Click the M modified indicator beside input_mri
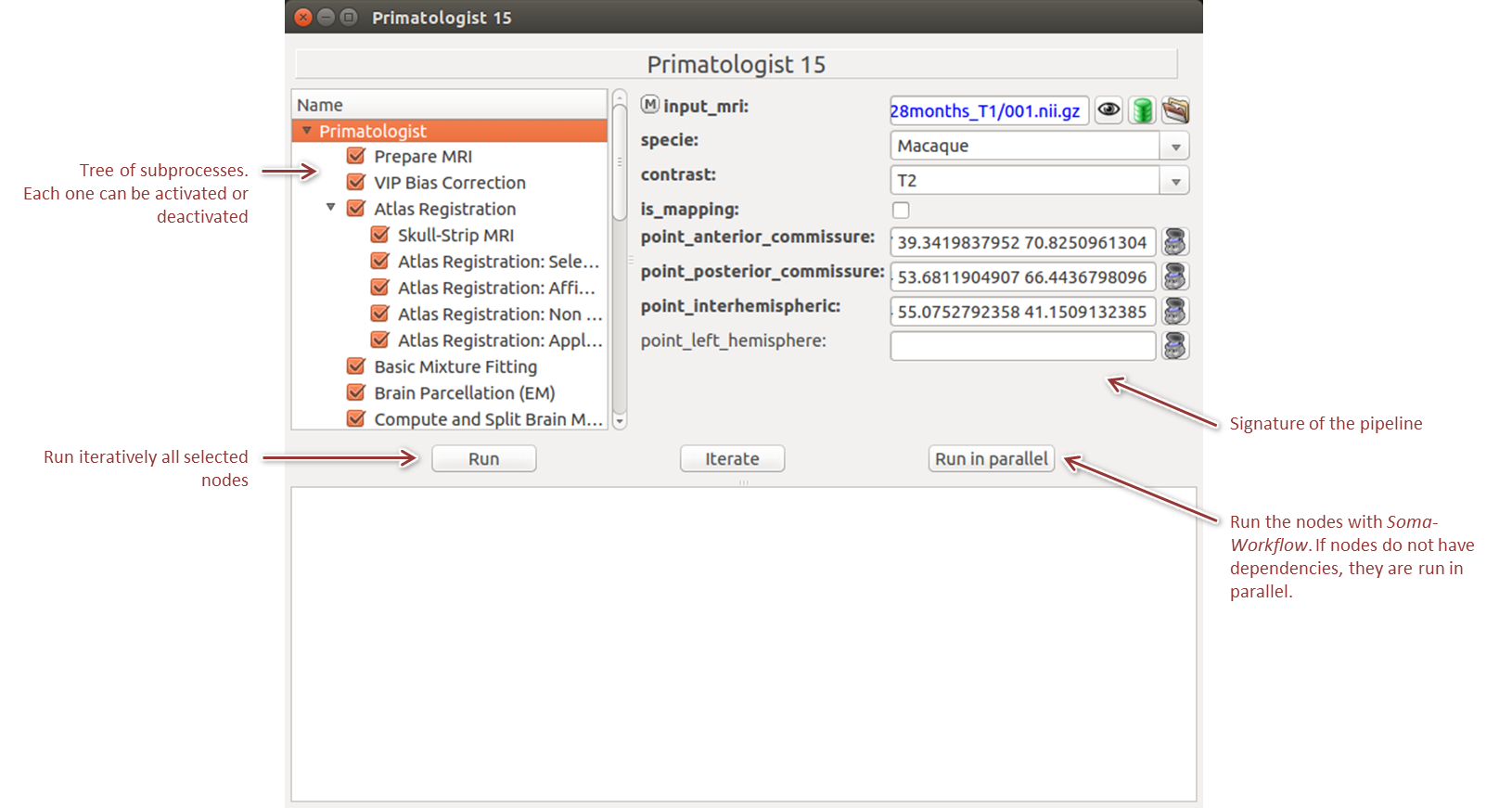1512x808 pixels. tap(650, 105)
